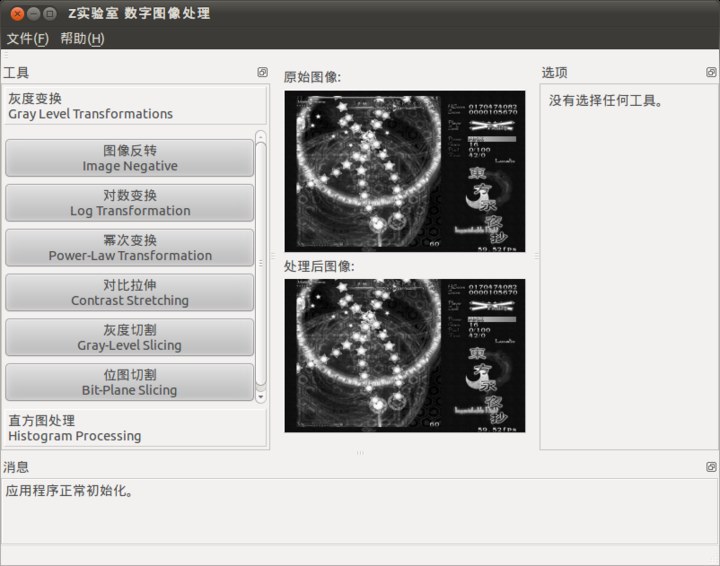
Task: Pick the Gray-Level Slicing tool
Action: (x=129, y=338)
